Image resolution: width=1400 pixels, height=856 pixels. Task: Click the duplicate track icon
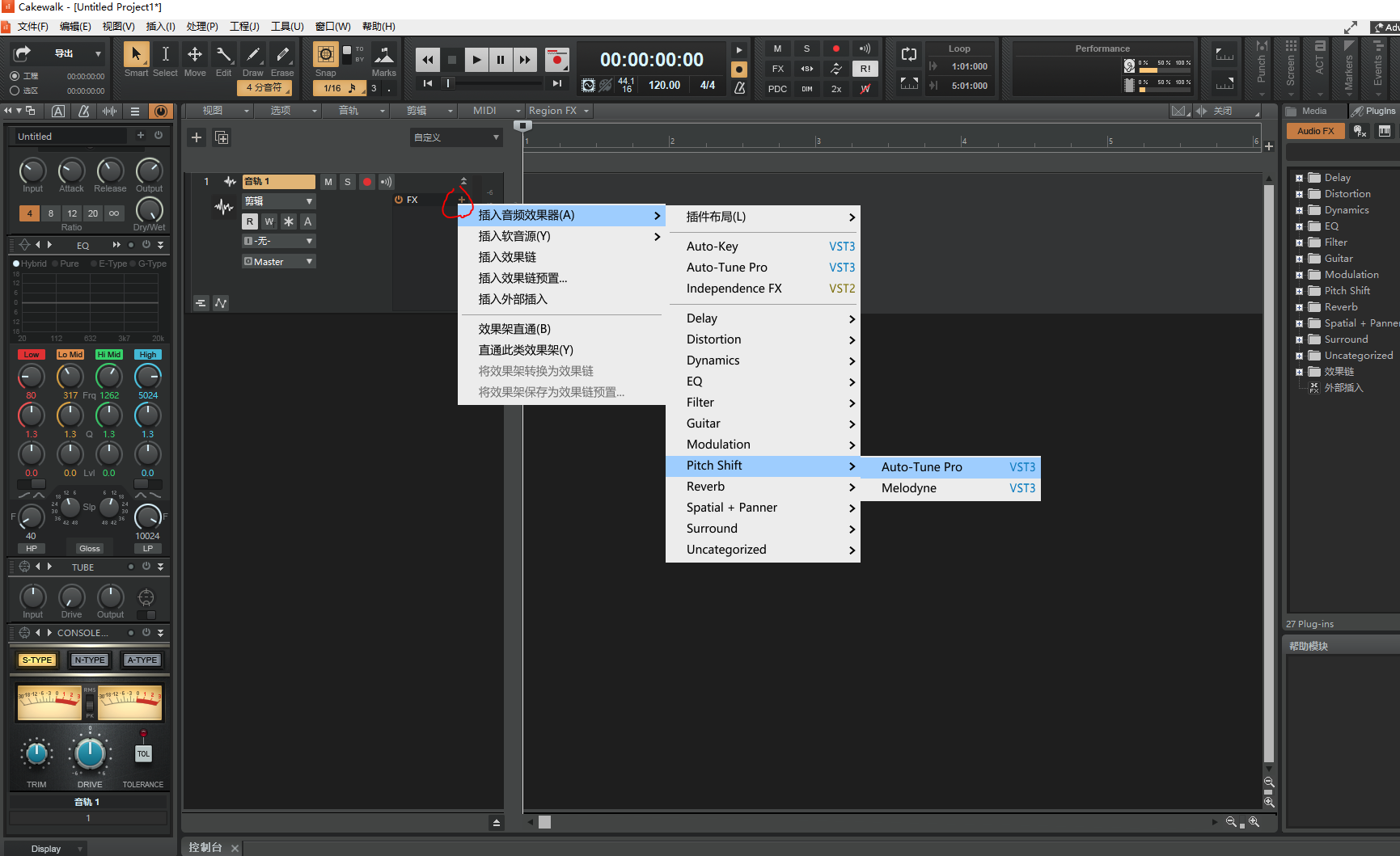tap(222, 137)
